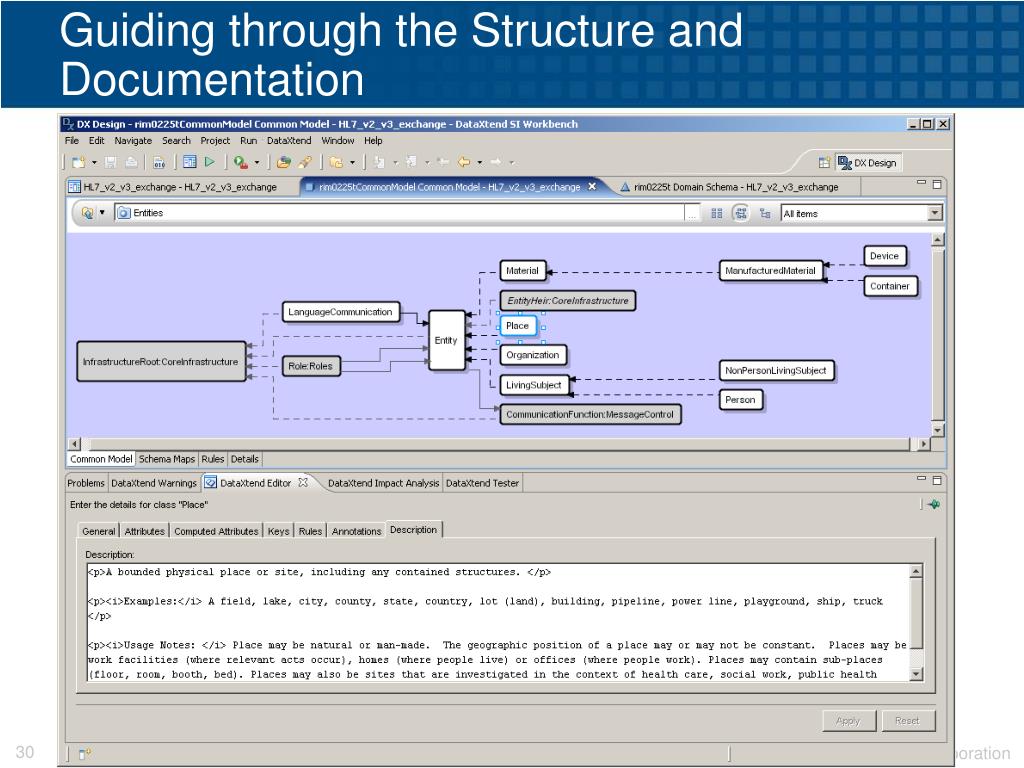Open the File menu
The height and width of the screenshot is (768, 1024).
pyautogui.click(x=72, y=140)
